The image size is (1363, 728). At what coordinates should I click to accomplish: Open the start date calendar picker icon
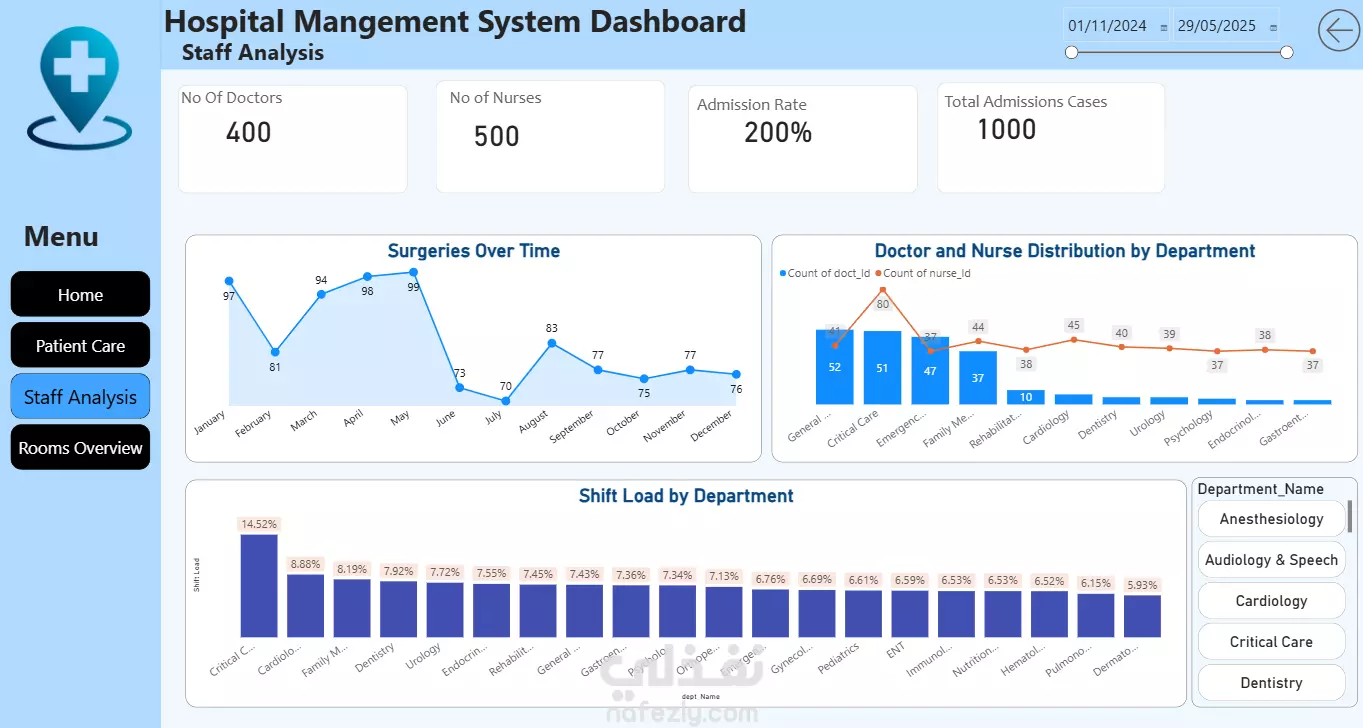pos(1163,28)
